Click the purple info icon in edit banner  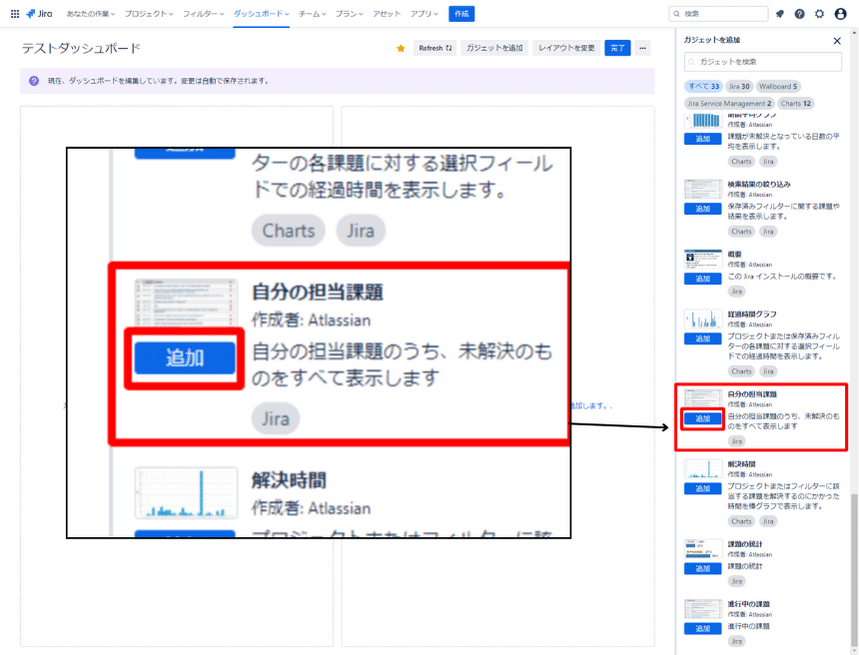click(34, 81)
